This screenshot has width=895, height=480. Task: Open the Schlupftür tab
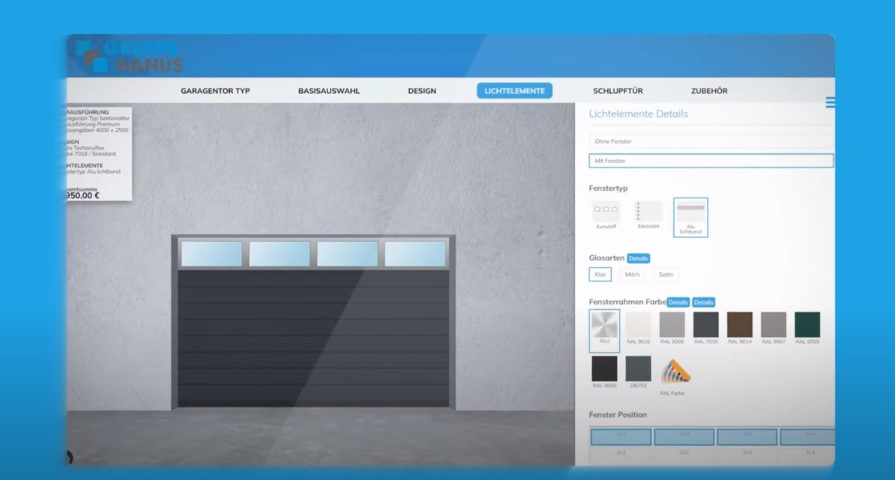tap(617, 91)
